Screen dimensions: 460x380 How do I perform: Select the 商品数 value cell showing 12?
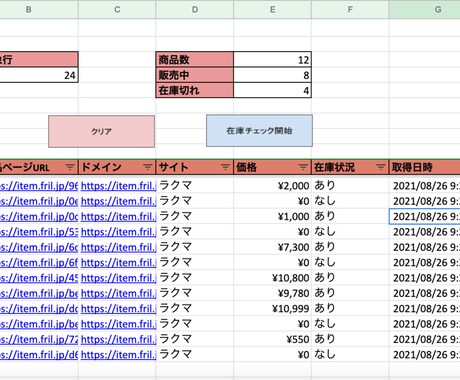click(x=272, y=60)
